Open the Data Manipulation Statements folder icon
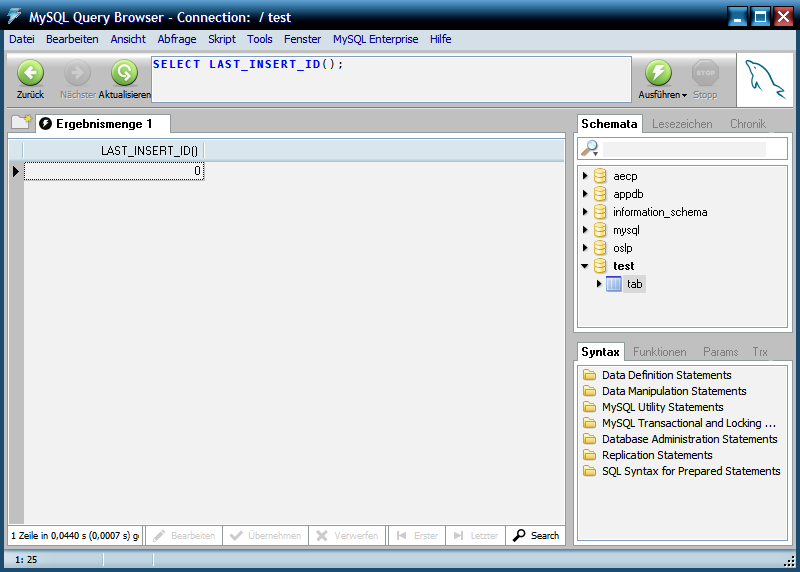 (x=590, y=391)
